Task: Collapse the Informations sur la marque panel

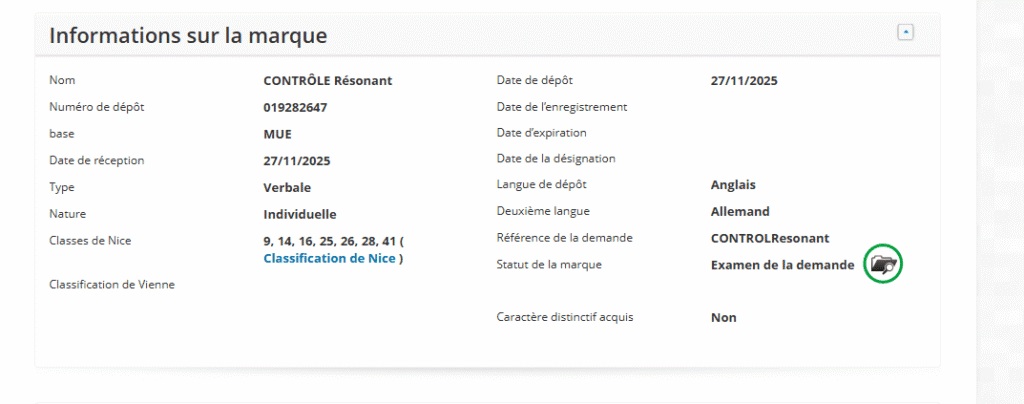Action: click(905, 32)
